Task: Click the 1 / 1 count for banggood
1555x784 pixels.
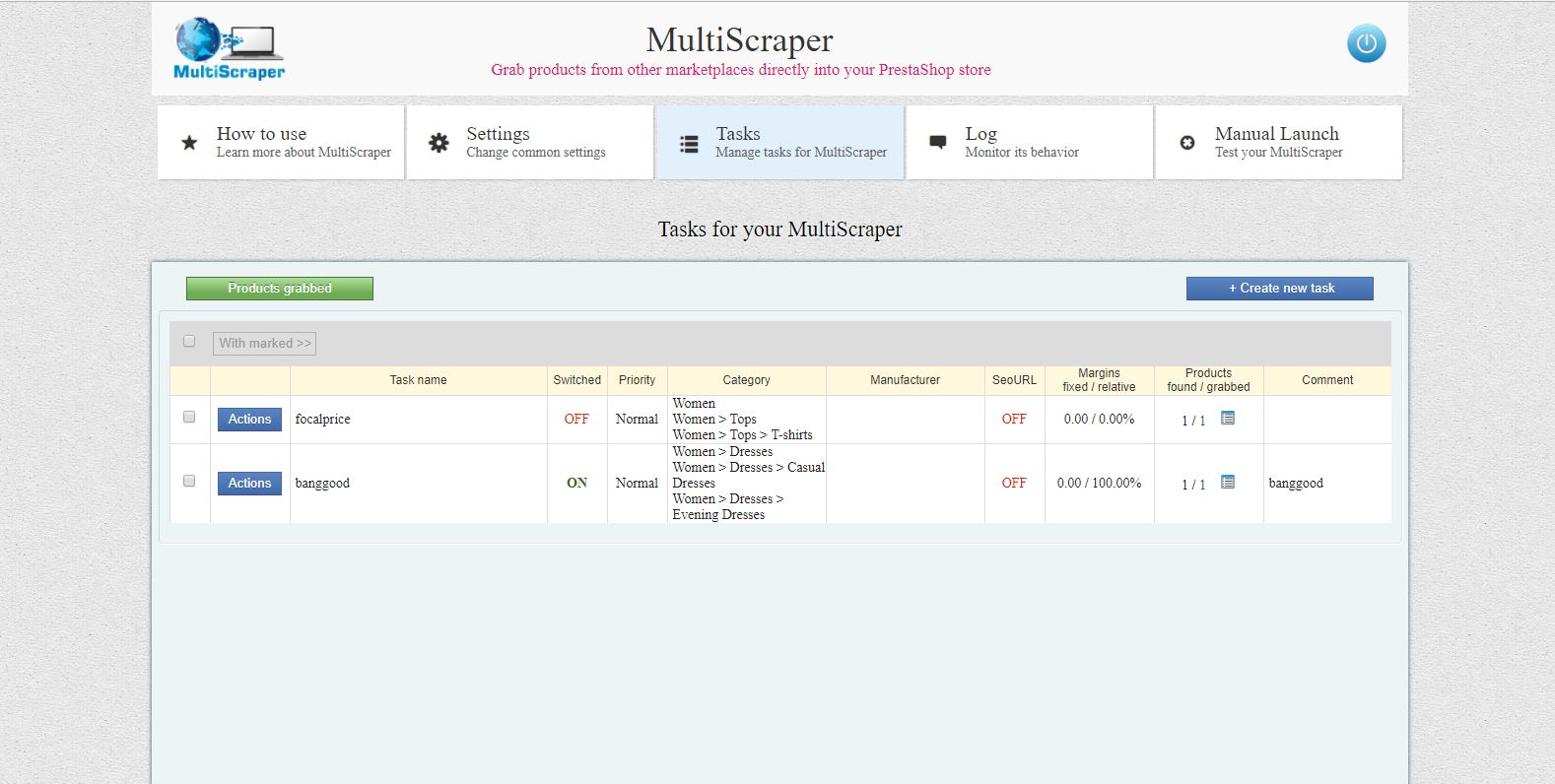Action: click(1193, 485)
